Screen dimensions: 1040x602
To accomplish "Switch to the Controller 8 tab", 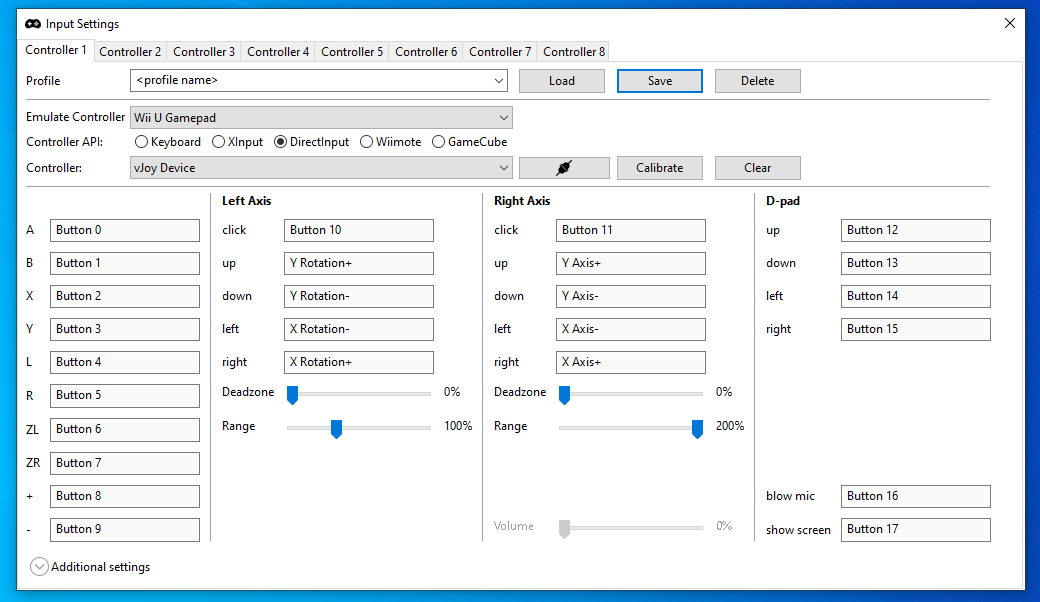I will click(x=574, y=52).
